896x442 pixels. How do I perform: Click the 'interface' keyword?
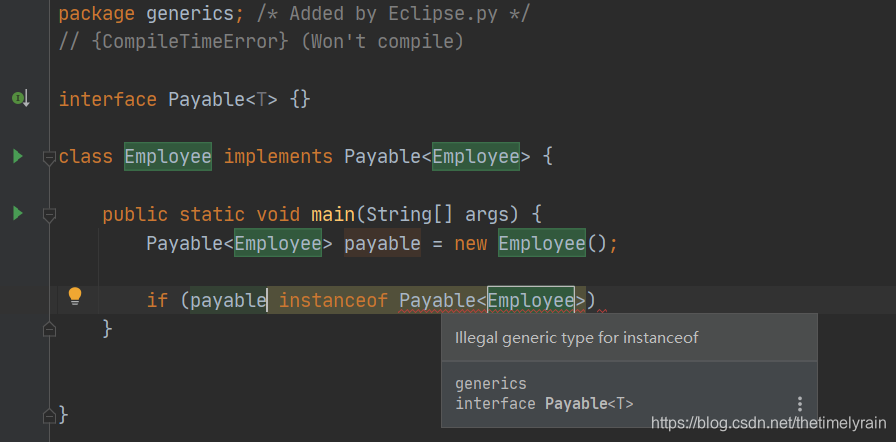click(x=107, y=99)
